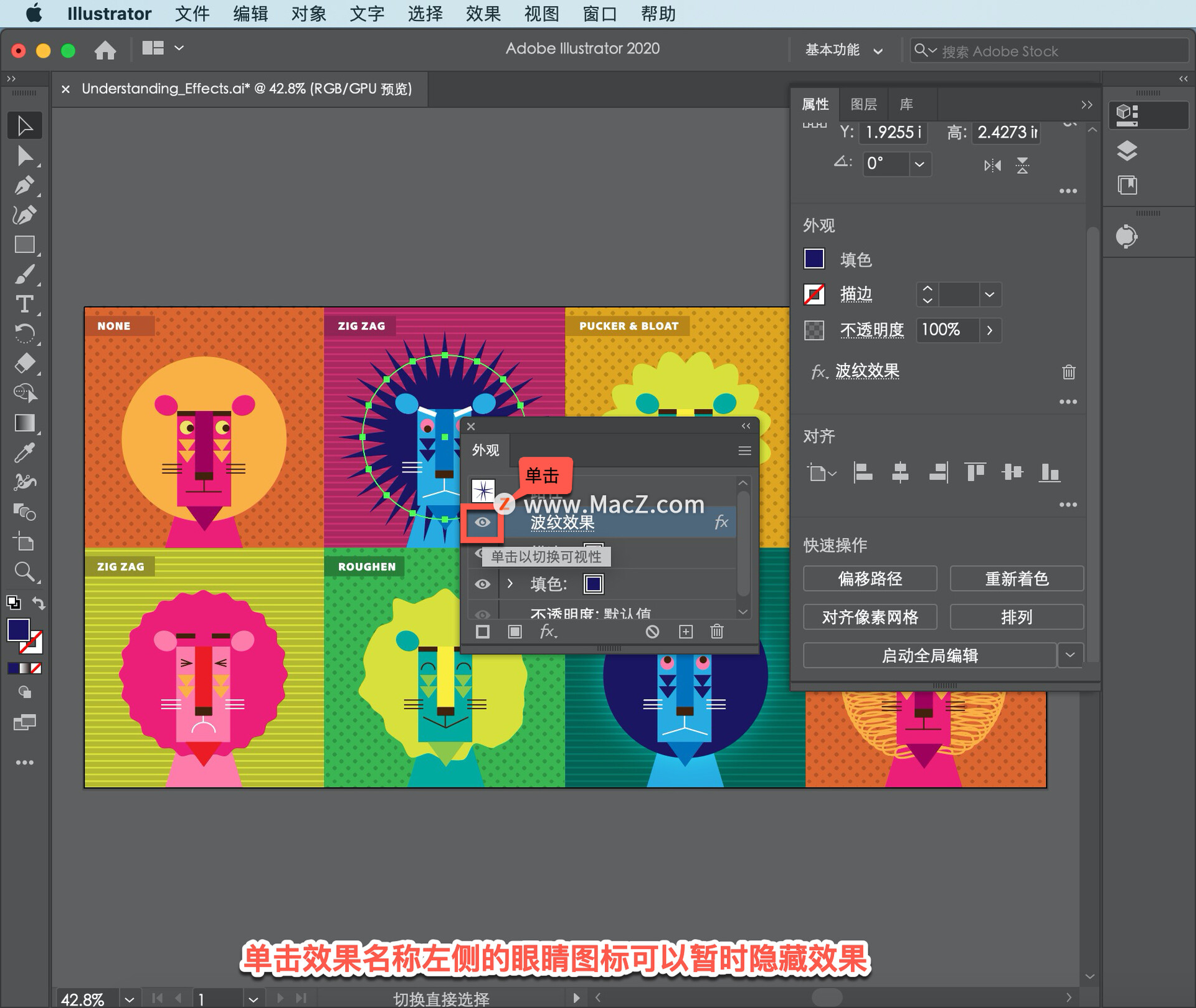Select the Curvature tool

coord(25,215)
